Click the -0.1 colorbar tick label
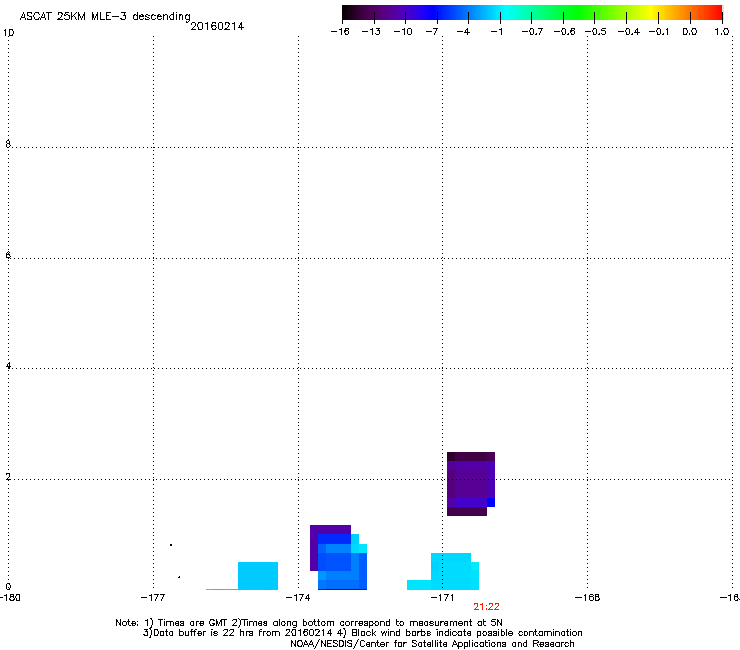740x650 pixels. (x=659, y=32)
